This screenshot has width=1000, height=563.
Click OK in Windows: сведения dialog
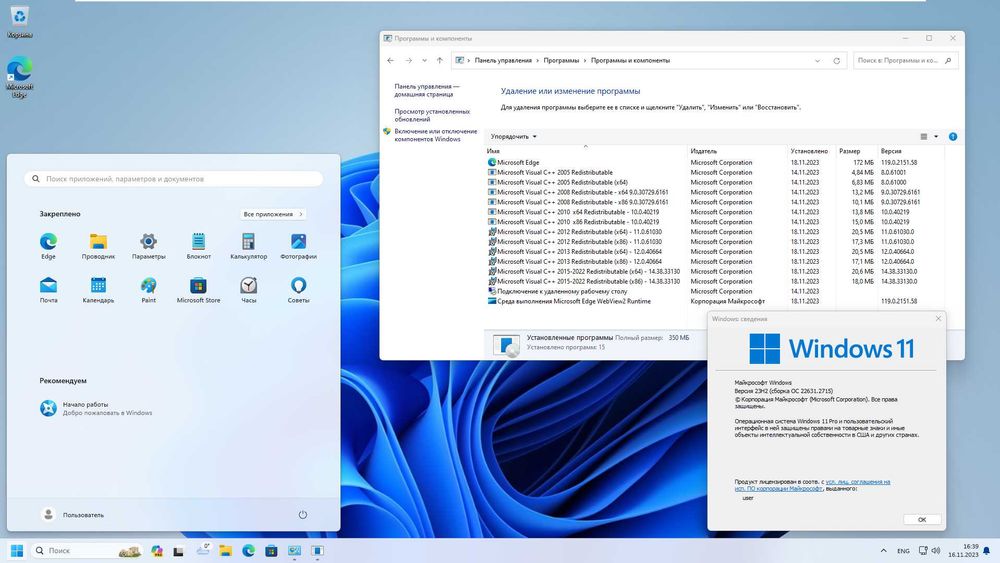coord(922,520)
